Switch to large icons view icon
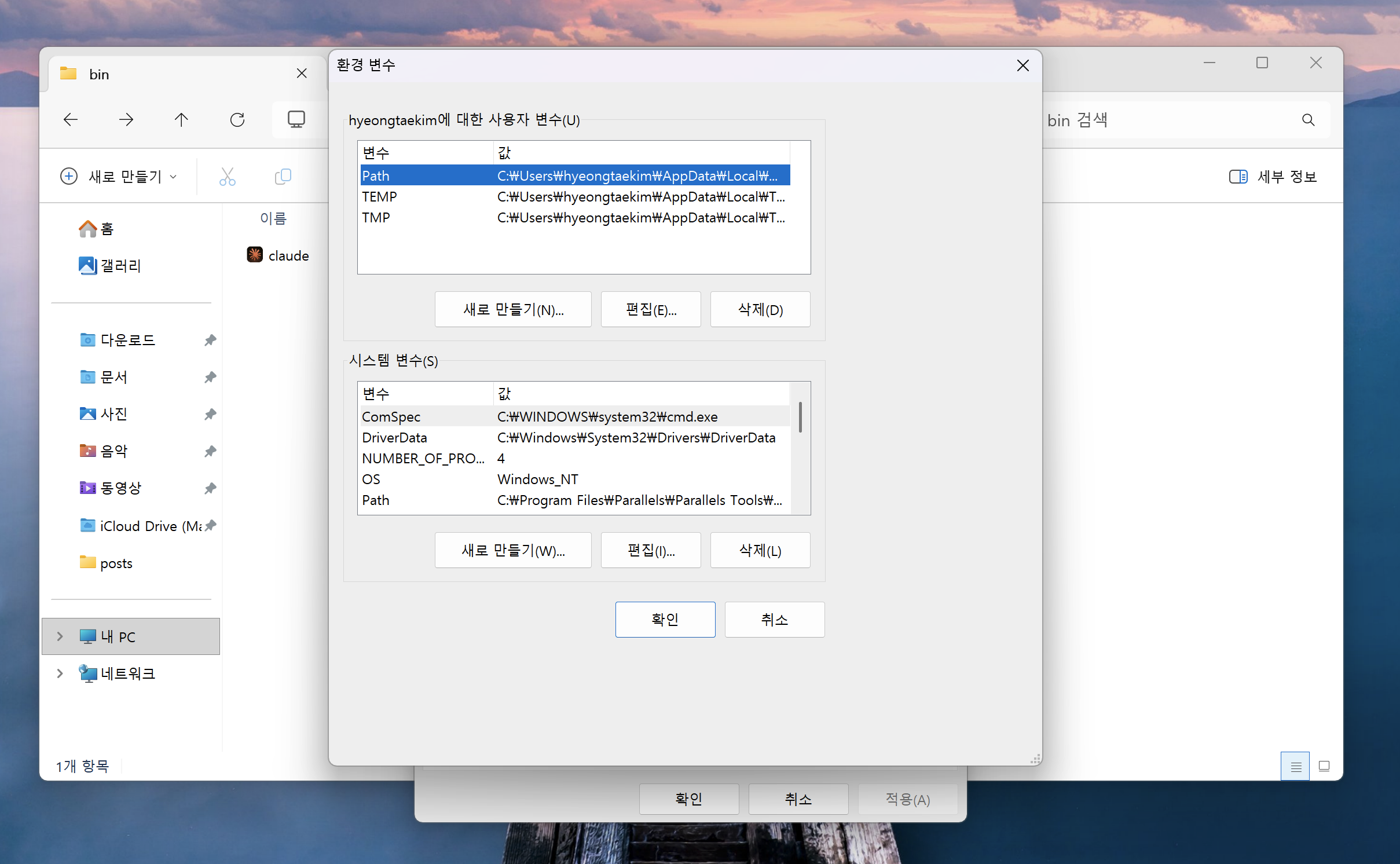The width and height of the screenshot is (1400, 864). pos(1324,766)
